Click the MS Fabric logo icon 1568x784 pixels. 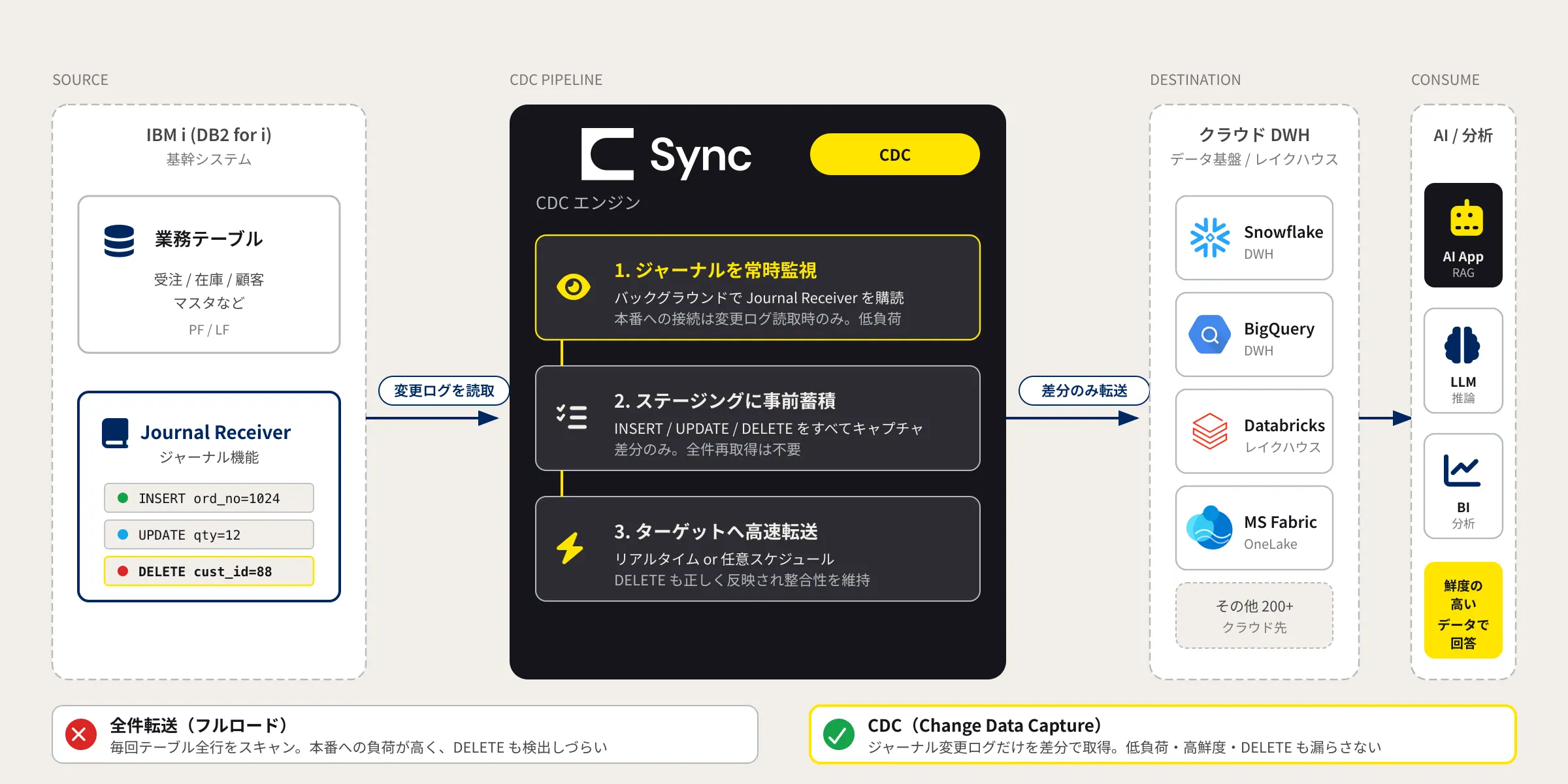1209,528
